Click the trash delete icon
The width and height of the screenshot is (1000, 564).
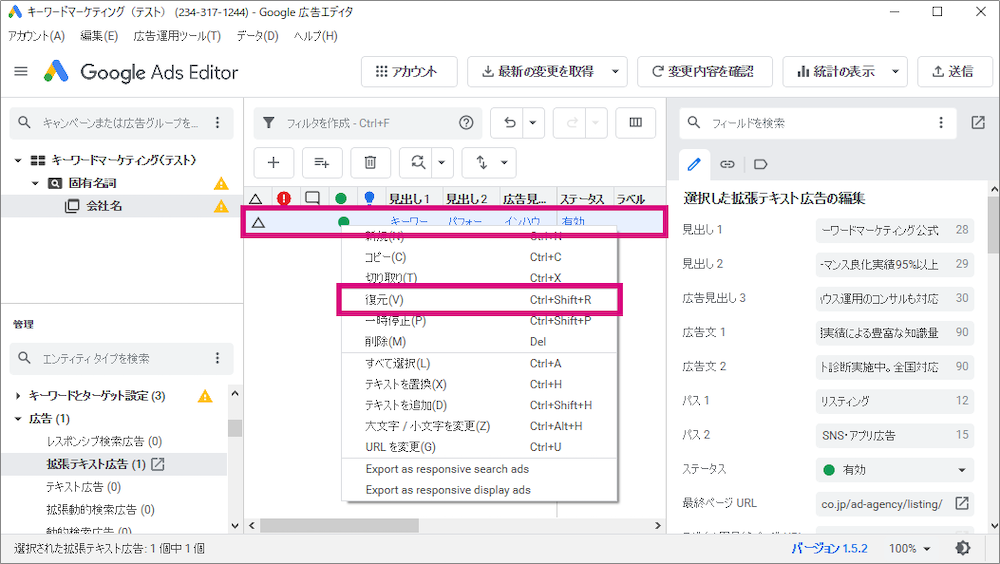coord(370,163)
